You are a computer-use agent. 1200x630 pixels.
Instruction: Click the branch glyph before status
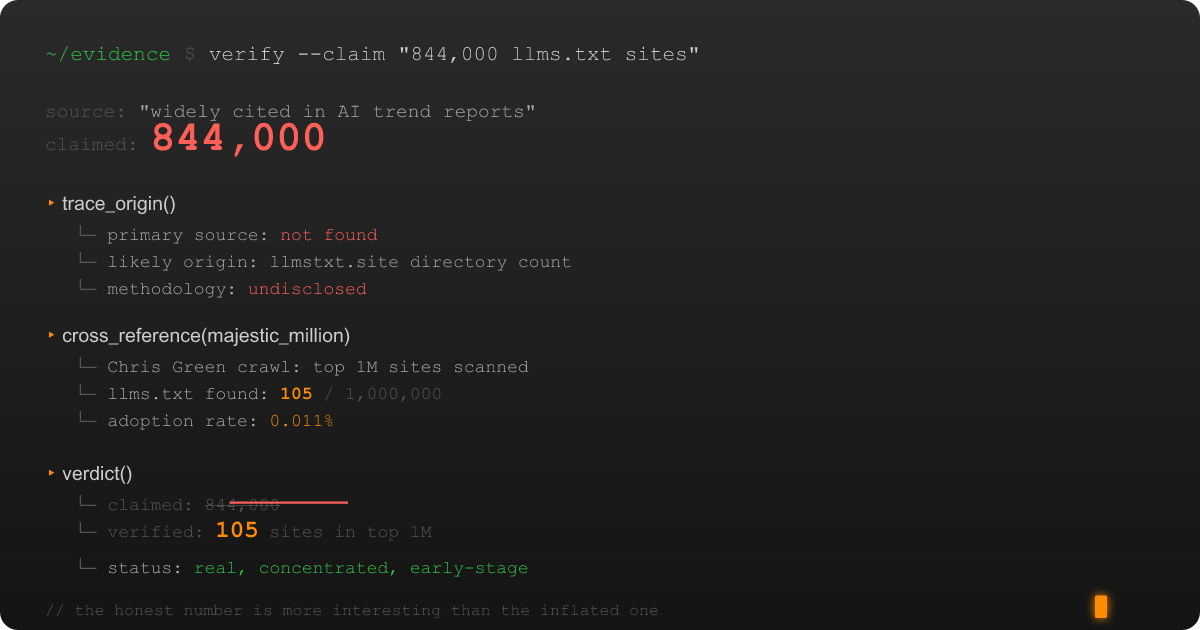point(87,568)
